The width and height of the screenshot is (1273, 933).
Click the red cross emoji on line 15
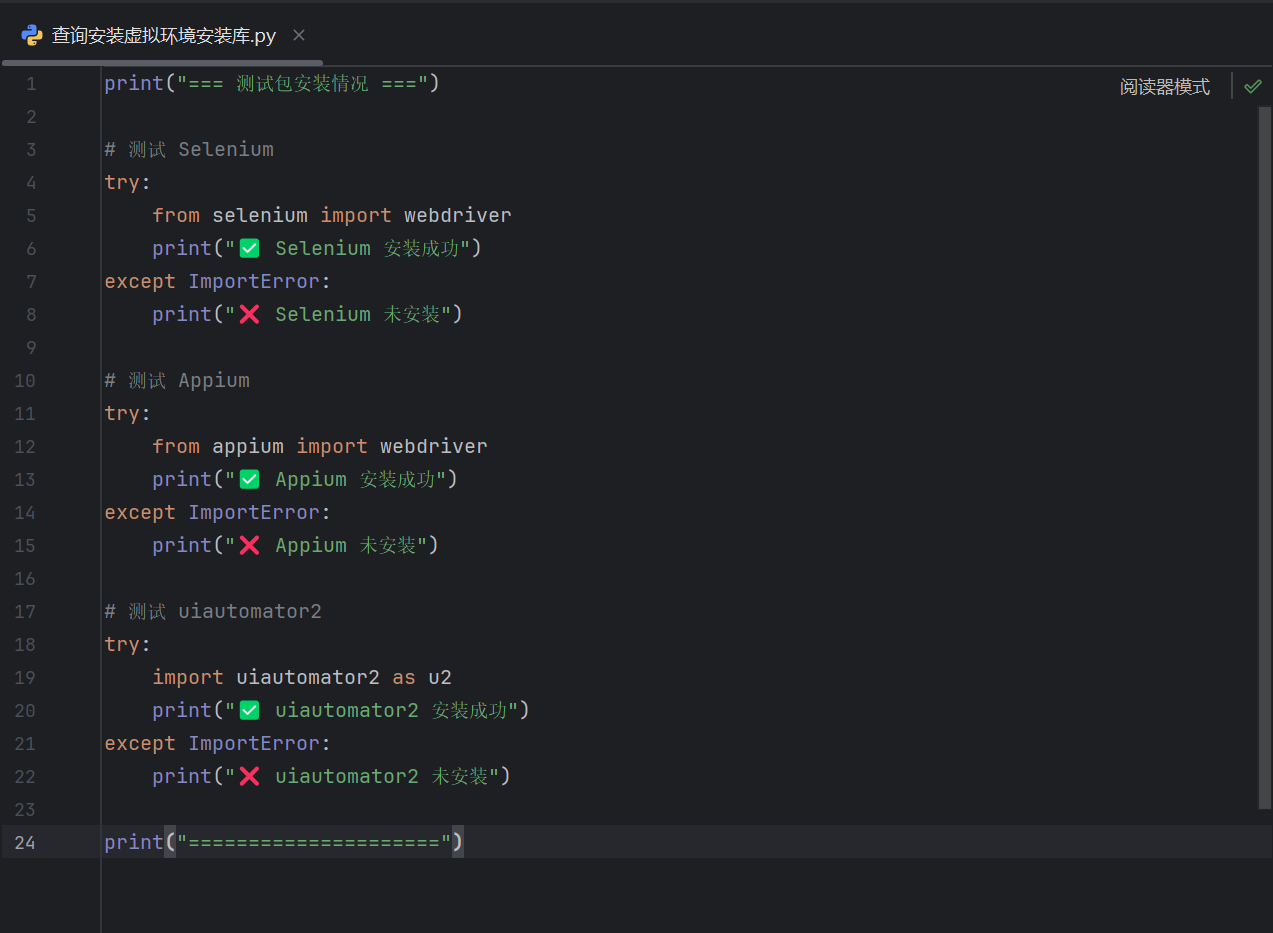(249, 546)
